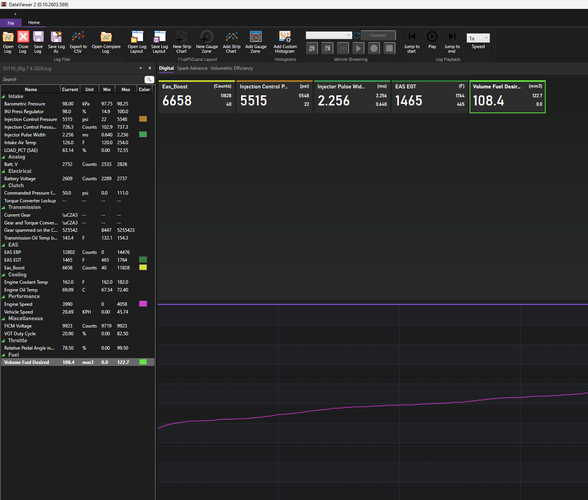Save the current log layout

pos(159,42)
